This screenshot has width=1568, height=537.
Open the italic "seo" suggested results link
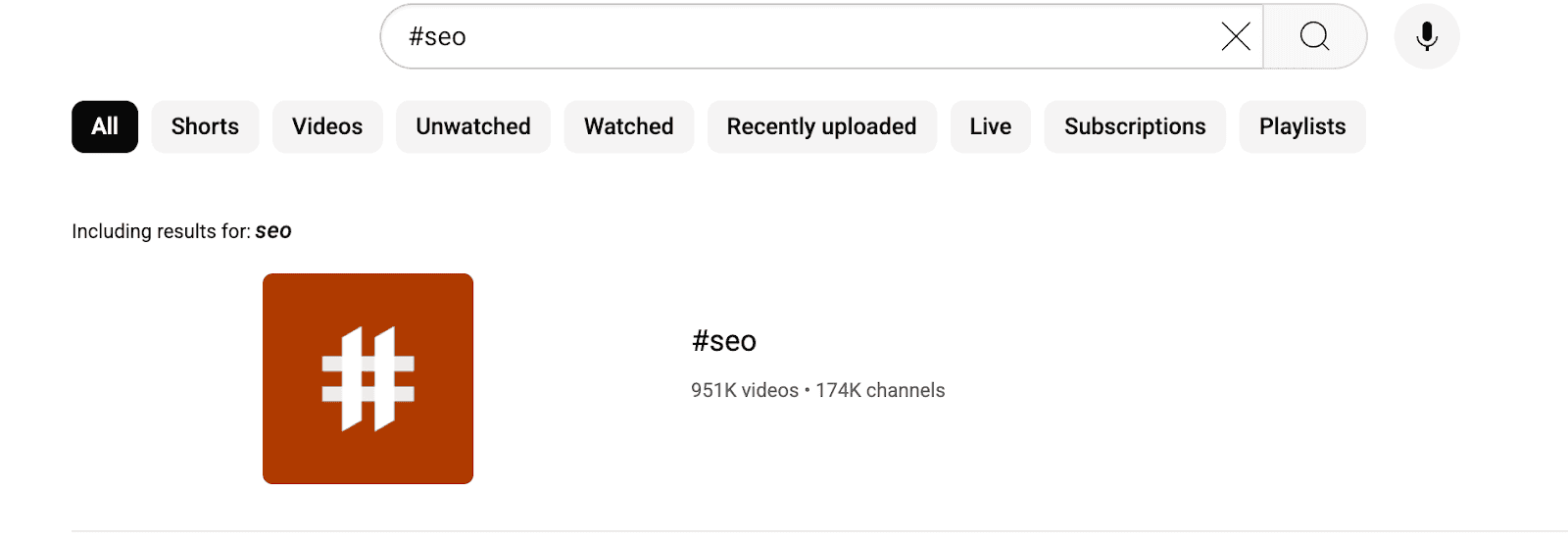[273, 231]
